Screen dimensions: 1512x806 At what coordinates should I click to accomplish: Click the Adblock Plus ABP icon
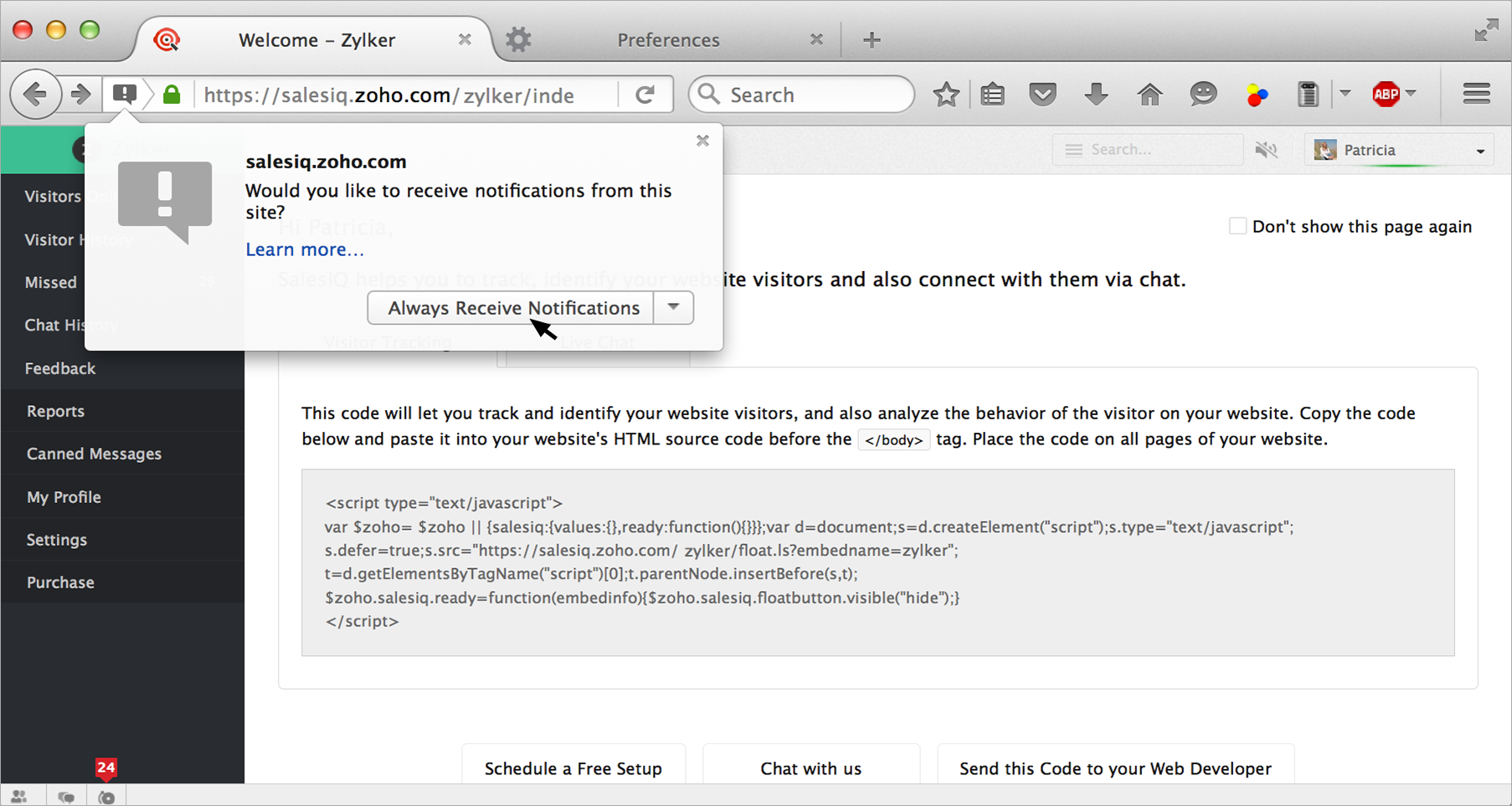coord(1386,95)
